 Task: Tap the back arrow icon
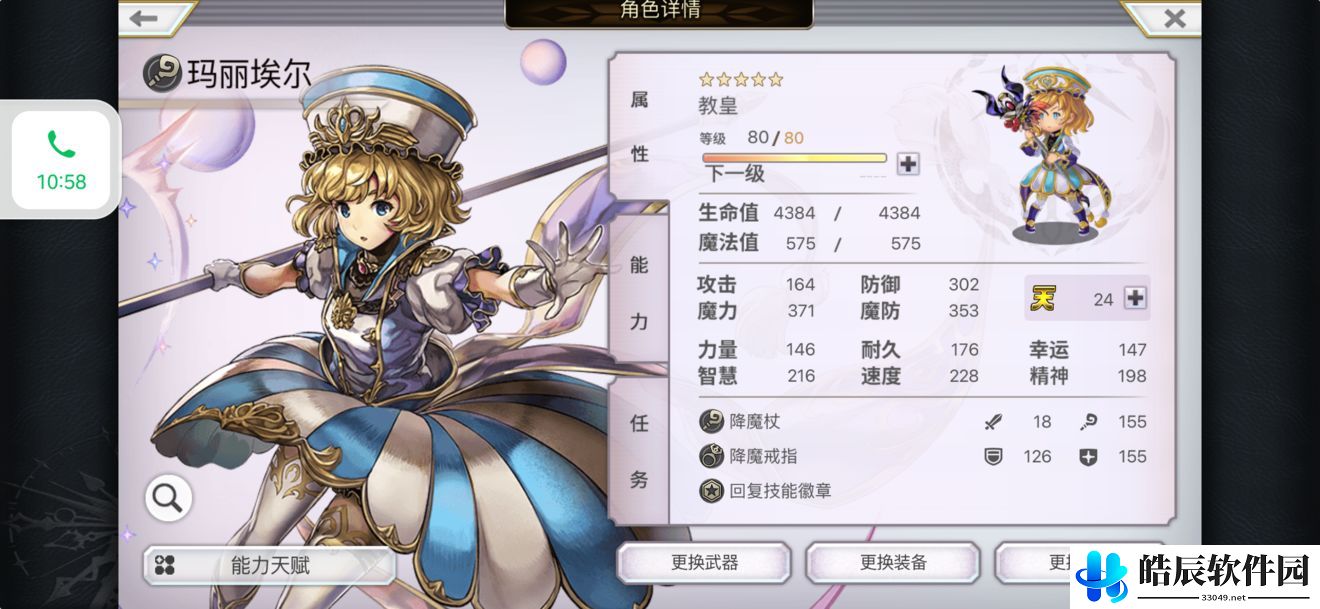point(144,18)
